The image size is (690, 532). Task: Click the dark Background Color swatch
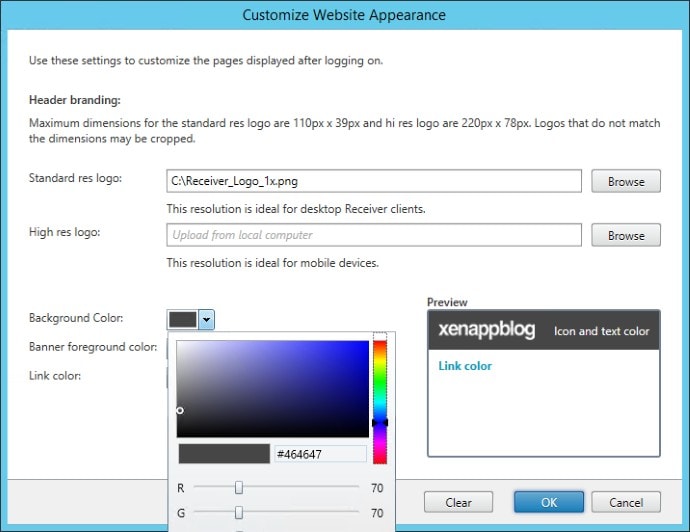pyautogui.click(x=182, y=320)
